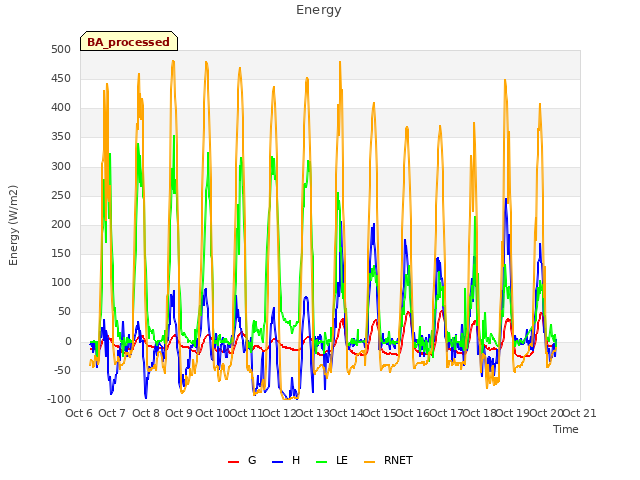Click the 300 y-axis tick label

[x=61, y=167]
